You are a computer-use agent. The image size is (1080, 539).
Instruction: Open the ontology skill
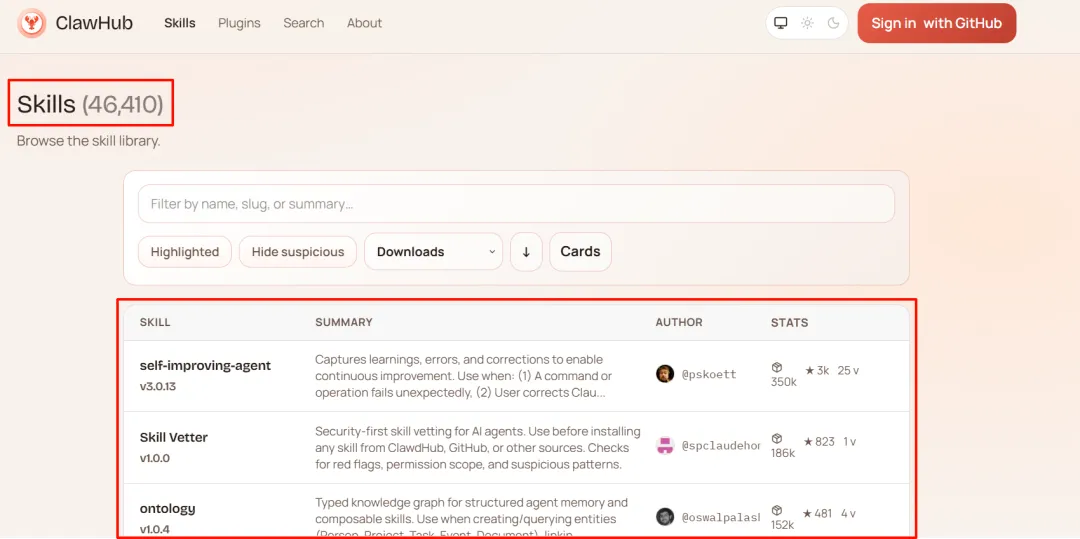(167, 509)
